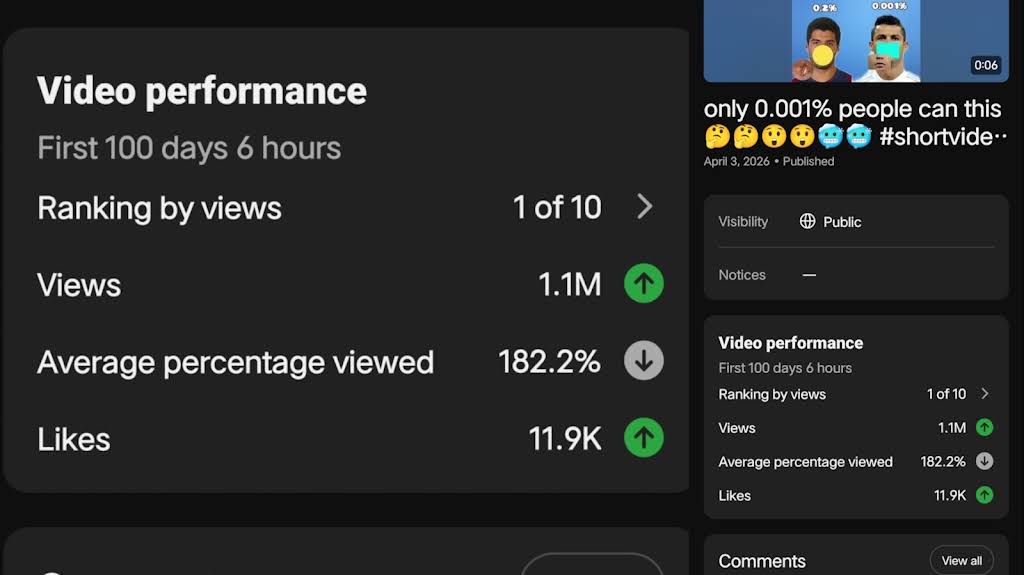Click green up arrow beside Likes 11.9K in large panel
1024x575 pixels.
coord(644,438)
